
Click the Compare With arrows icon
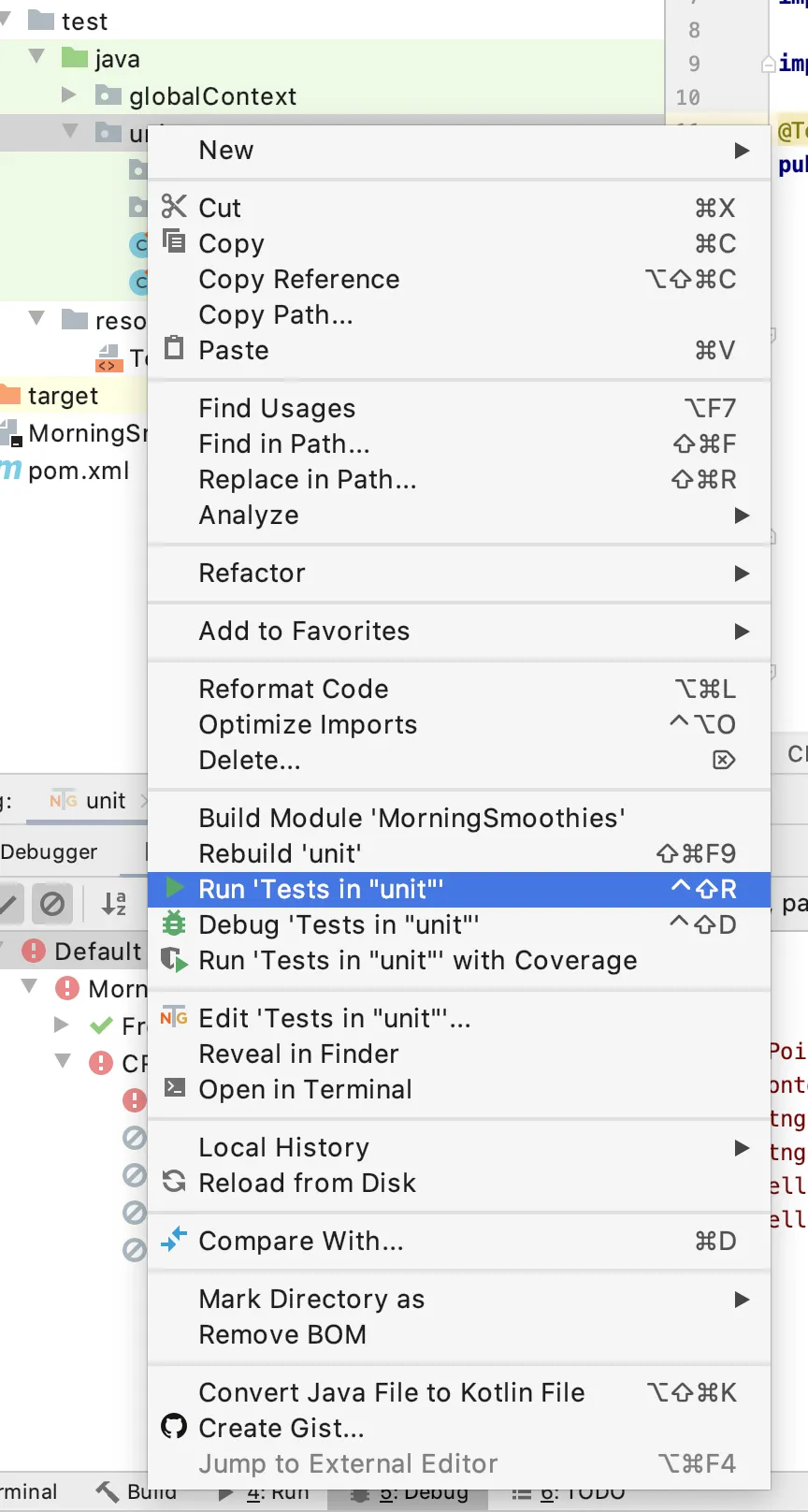coord(174,1240)
